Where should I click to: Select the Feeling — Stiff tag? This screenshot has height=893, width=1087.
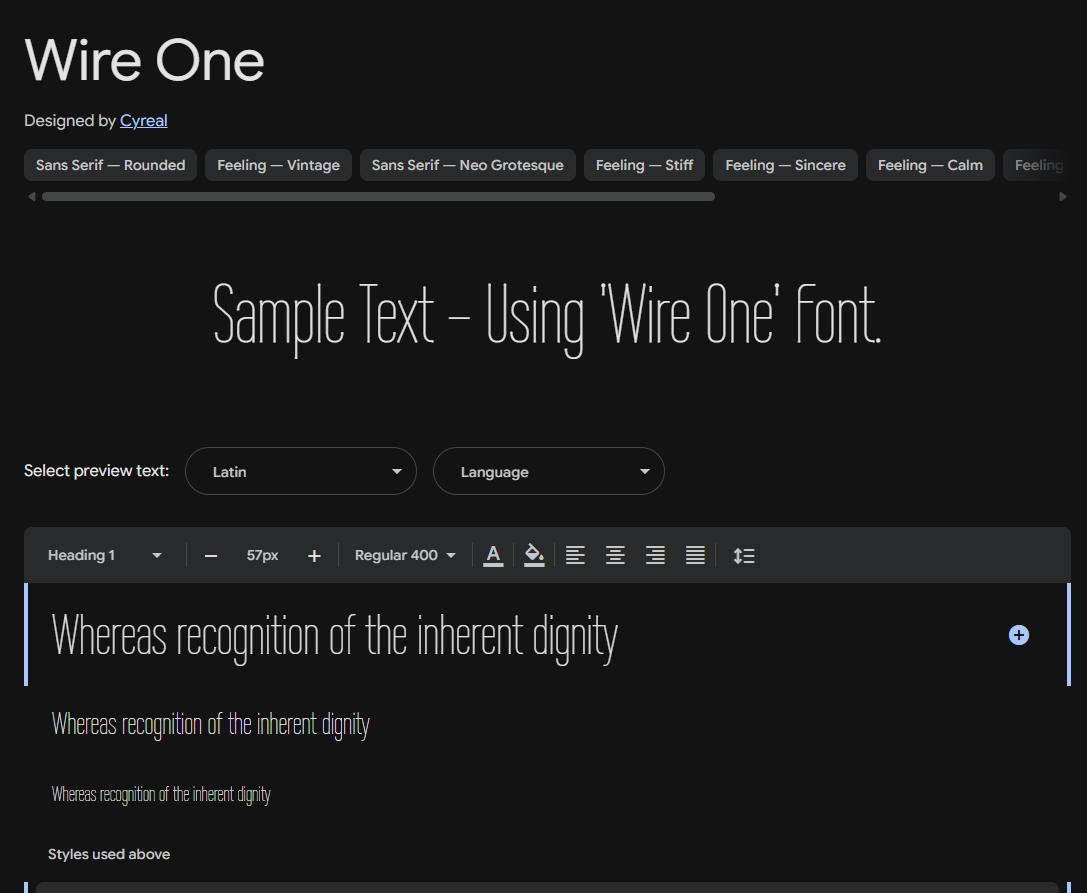point(644,165)
